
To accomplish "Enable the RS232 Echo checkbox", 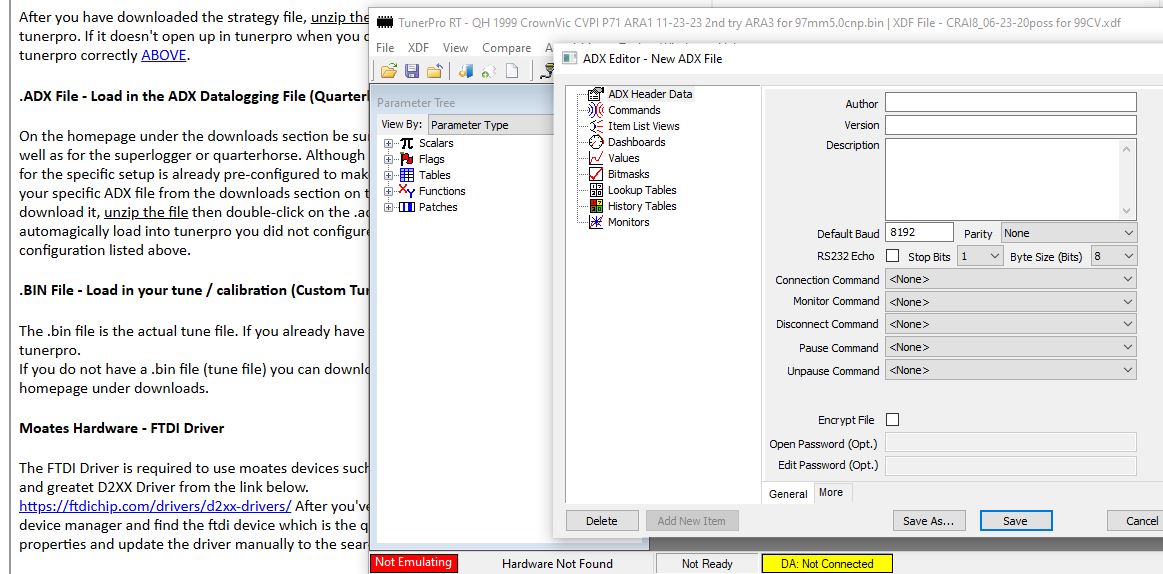I will click(x=892, y=257).
